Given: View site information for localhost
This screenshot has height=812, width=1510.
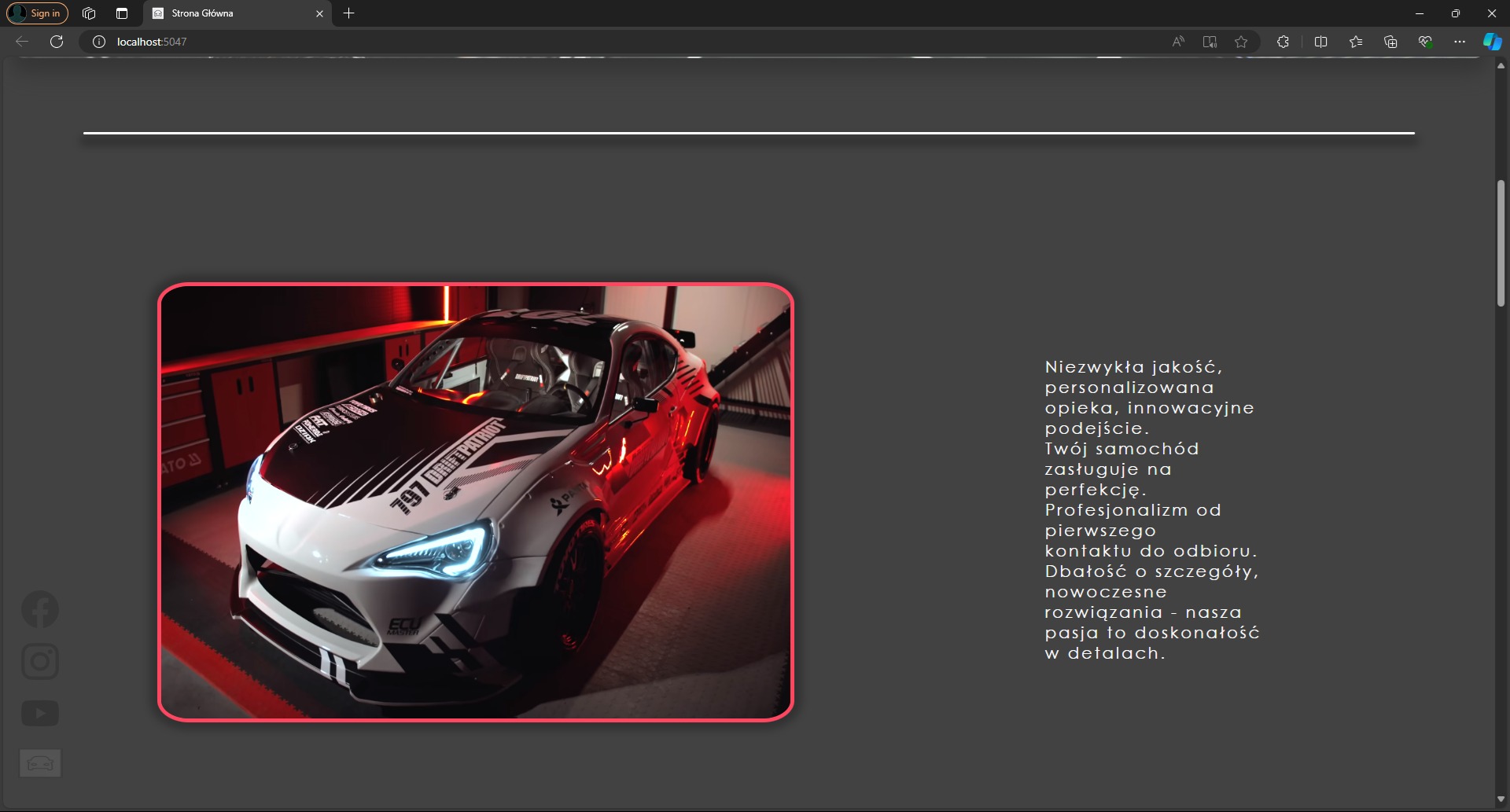Looking at the screenshot, I should pyautogui.click(x=99, y=42).
